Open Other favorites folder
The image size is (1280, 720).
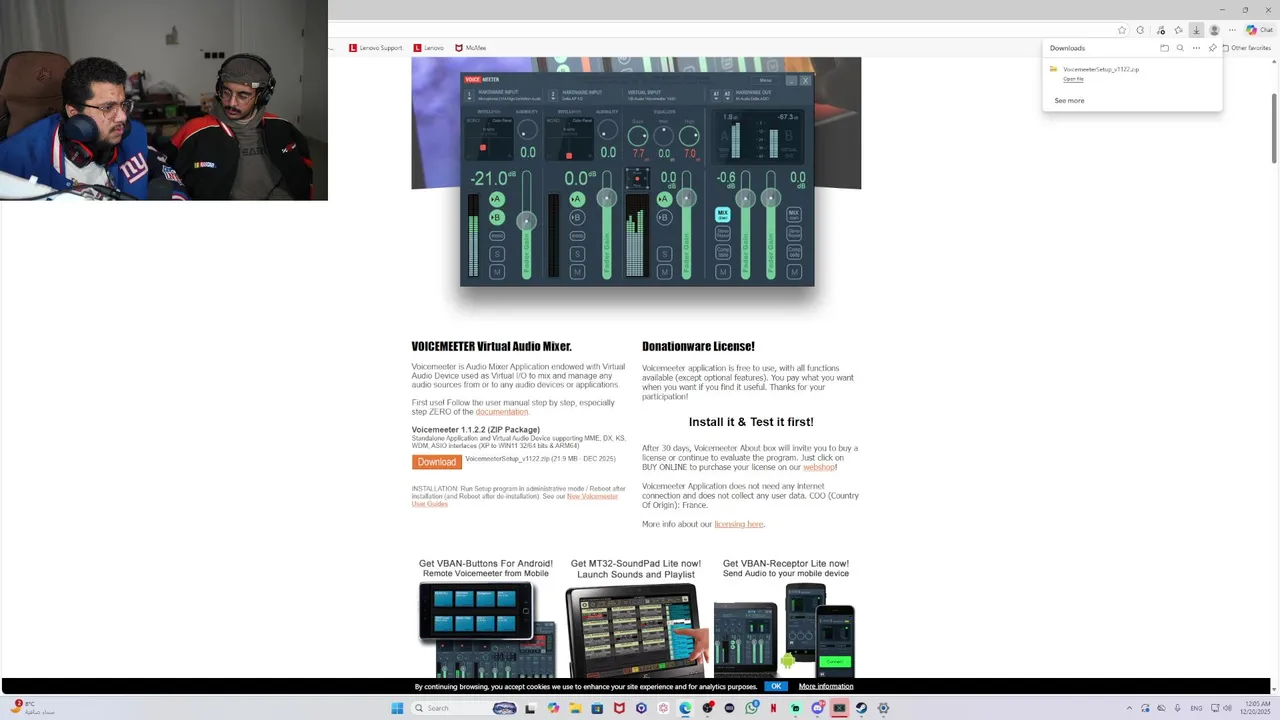pos(1246,48)
